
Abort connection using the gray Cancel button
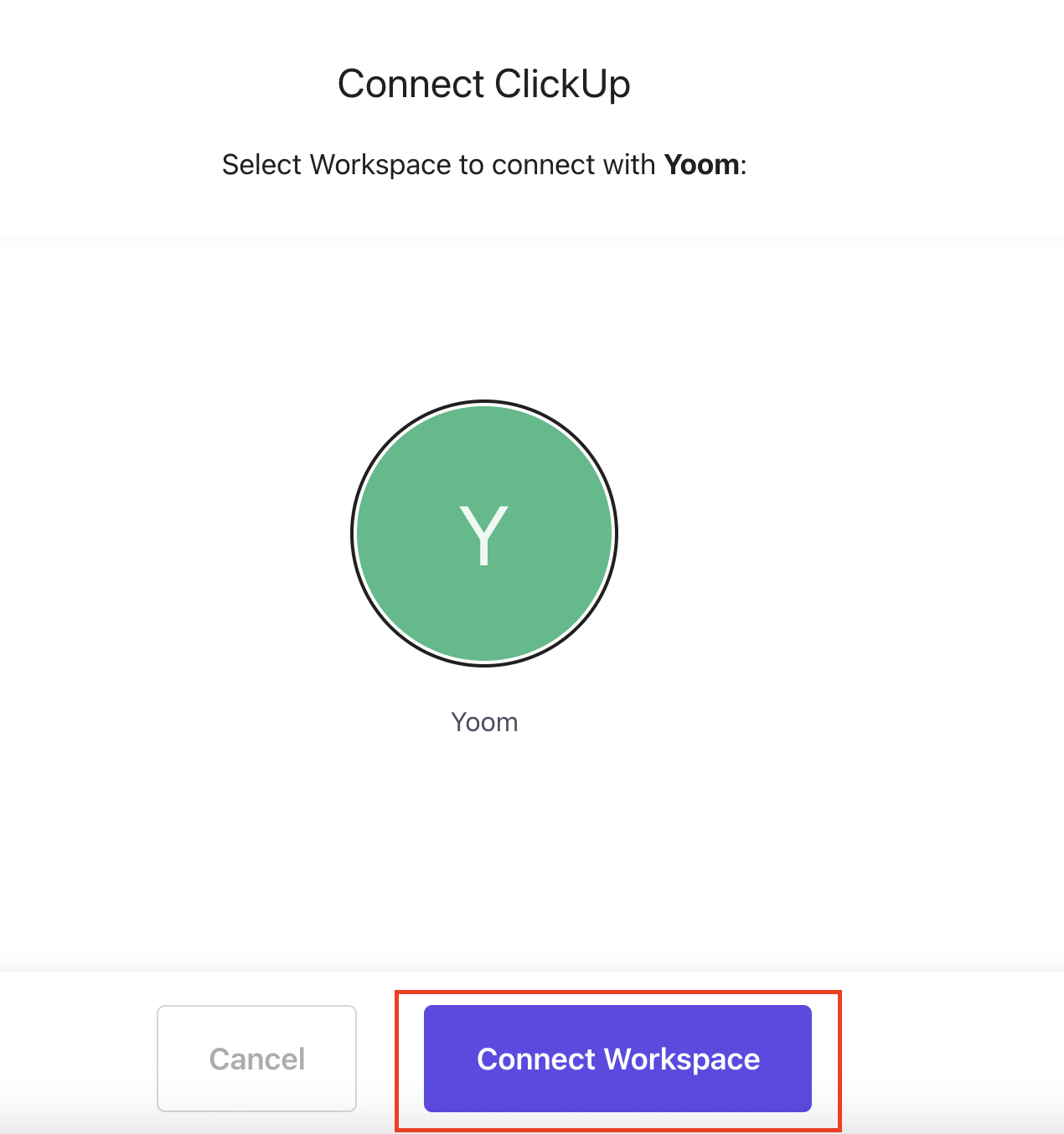point(256,1059)
